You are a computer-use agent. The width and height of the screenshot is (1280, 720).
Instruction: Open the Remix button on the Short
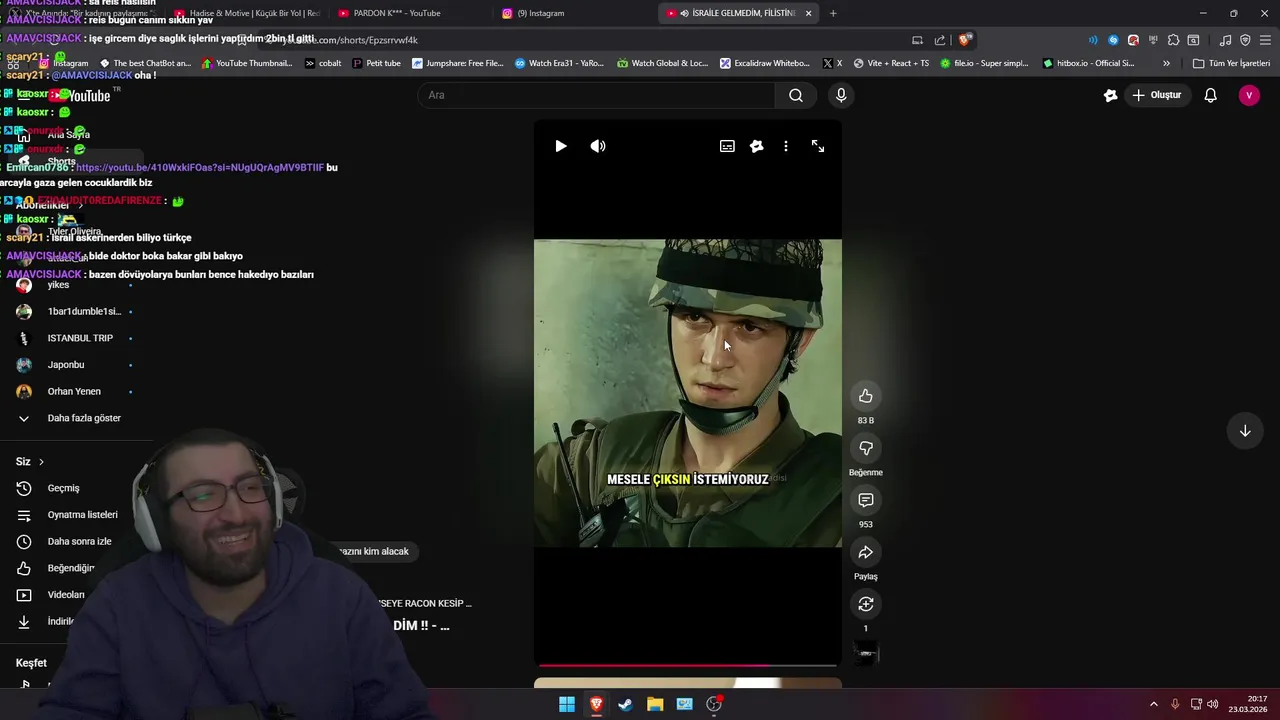point(866,604)
